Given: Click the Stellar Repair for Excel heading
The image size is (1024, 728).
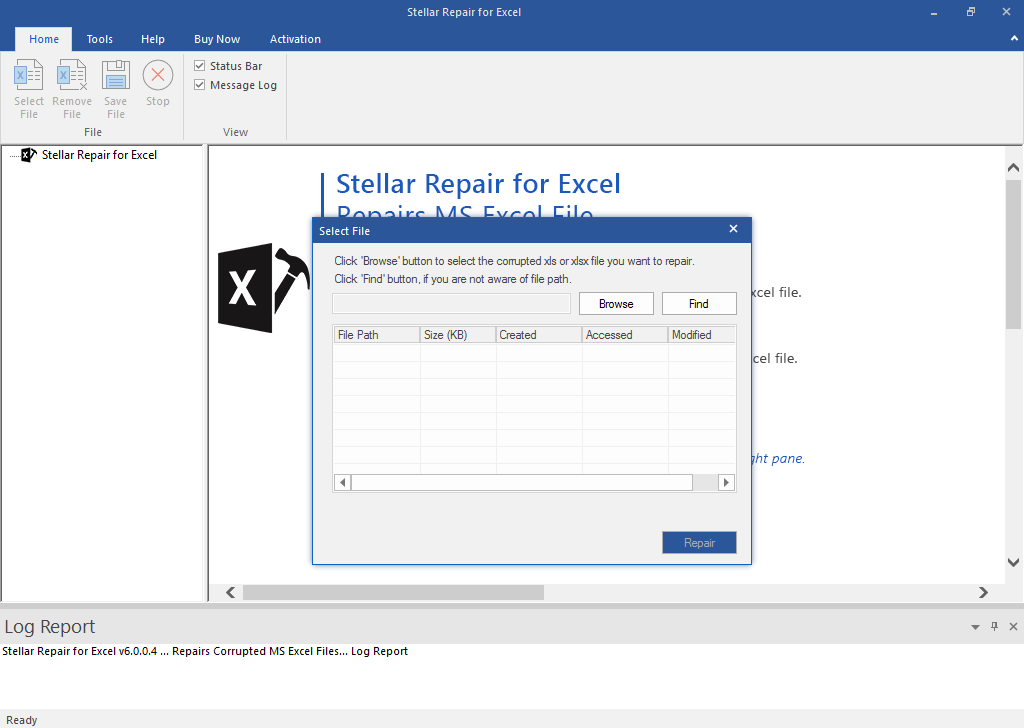Looking at the screenshot, I should tap(478, 184).
